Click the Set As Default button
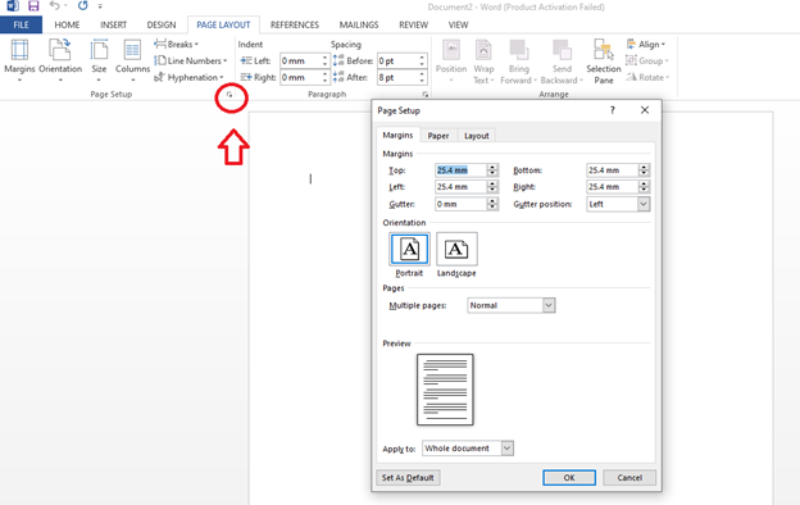Image resolution: width=800 pixels, height=505 pixels. pos(408,478)
